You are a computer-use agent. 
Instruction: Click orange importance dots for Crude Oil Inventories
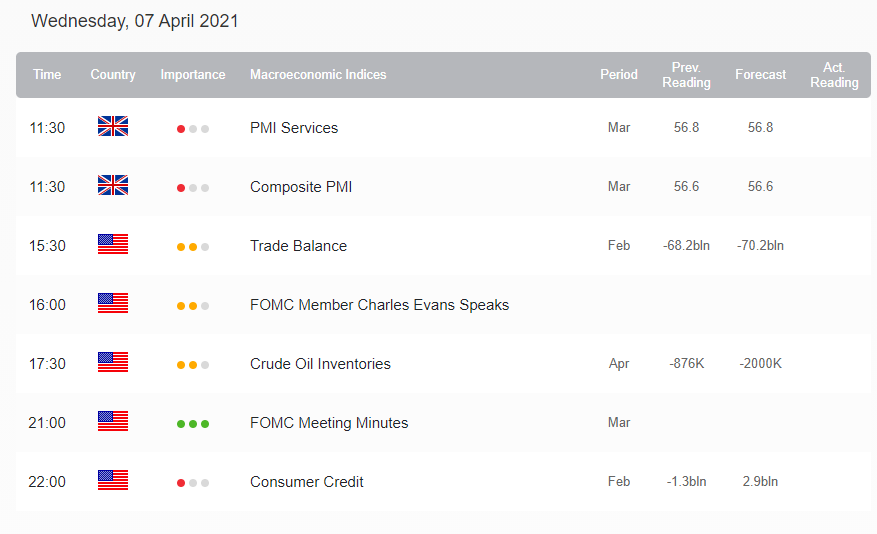pos(193,365)
